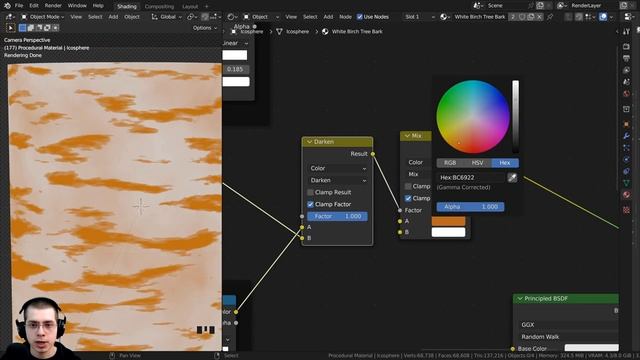Select the HSV color mode
The width and height of the screenshot is (640, 360).
tap(478, 163)
